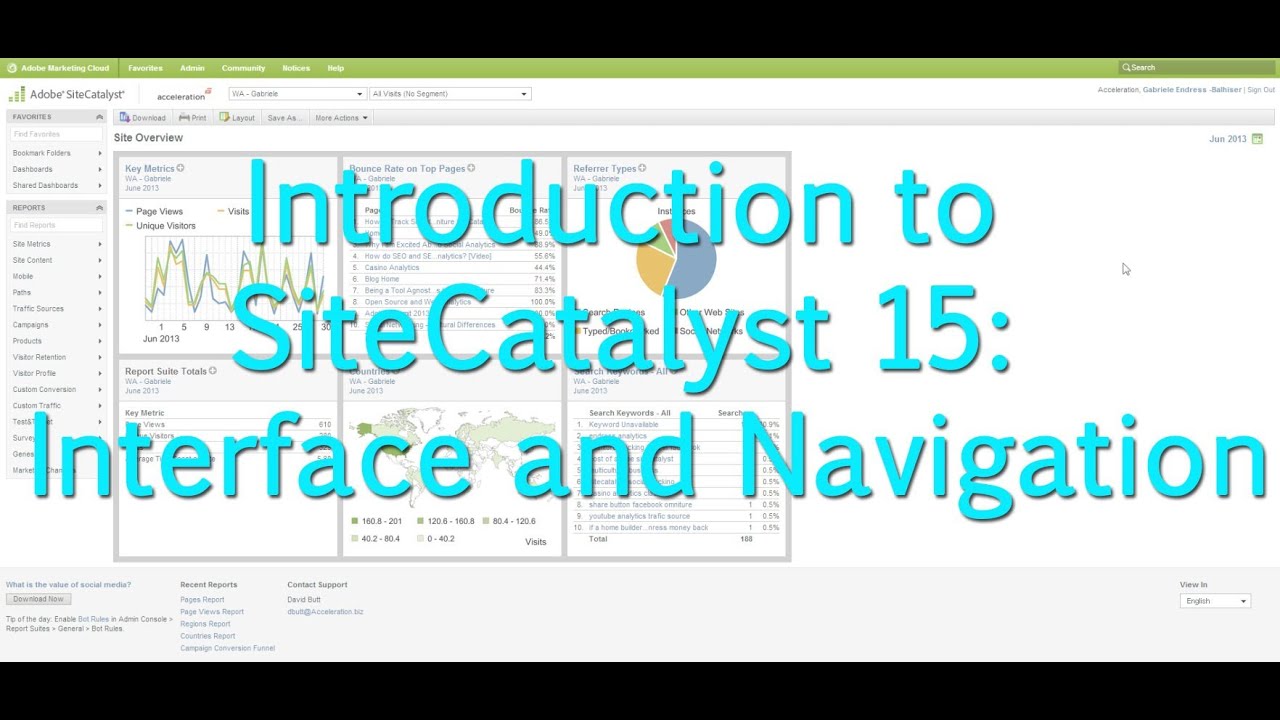Screen dimensions: 1280x720
Task: Click 'share button facebook omniture' keyword row
Action: (x=677, y=505)
